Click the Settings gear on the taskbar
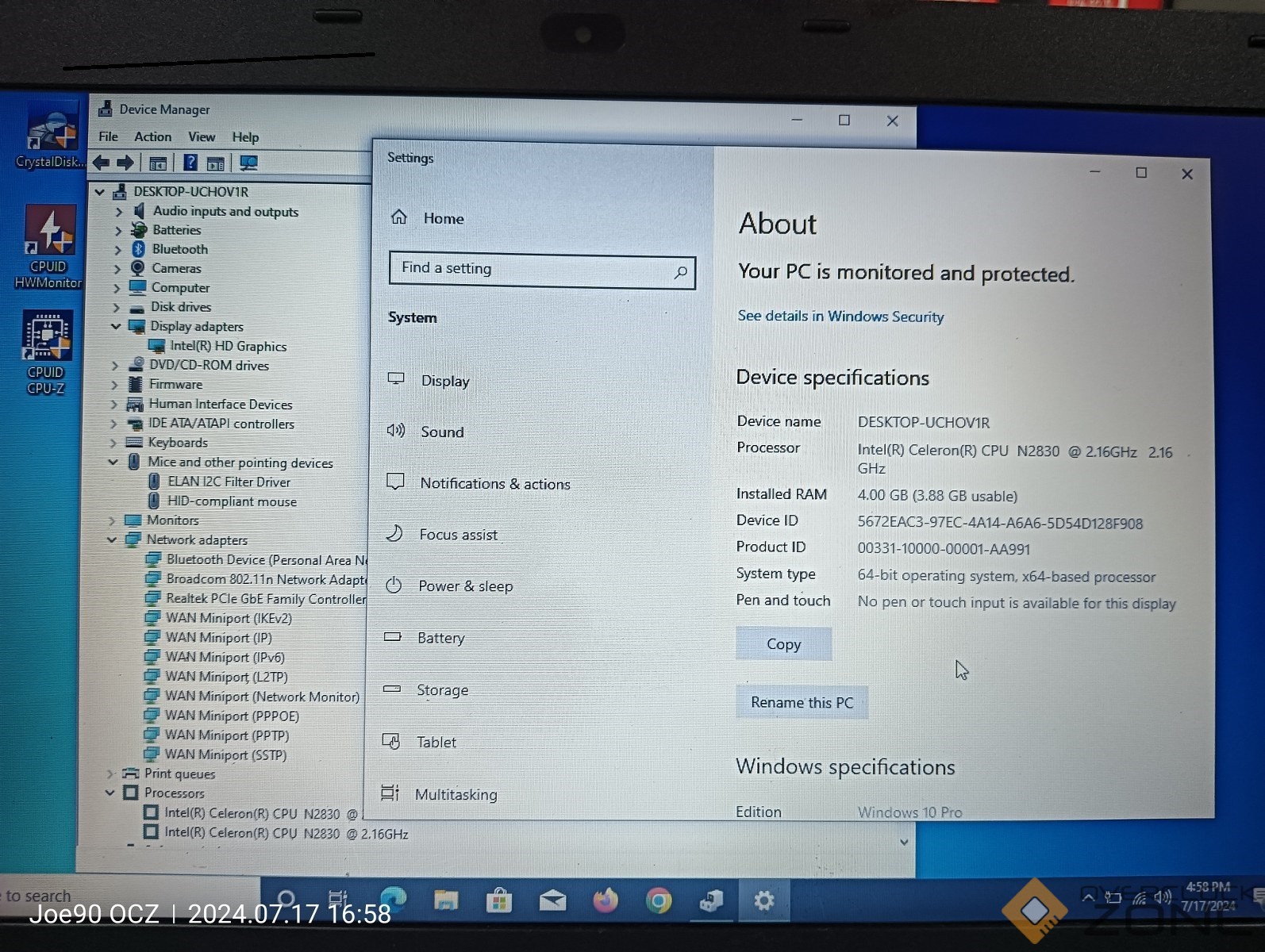Image resolution: width=1265 pixels, height=952 pixels. [x=763, y=901]
